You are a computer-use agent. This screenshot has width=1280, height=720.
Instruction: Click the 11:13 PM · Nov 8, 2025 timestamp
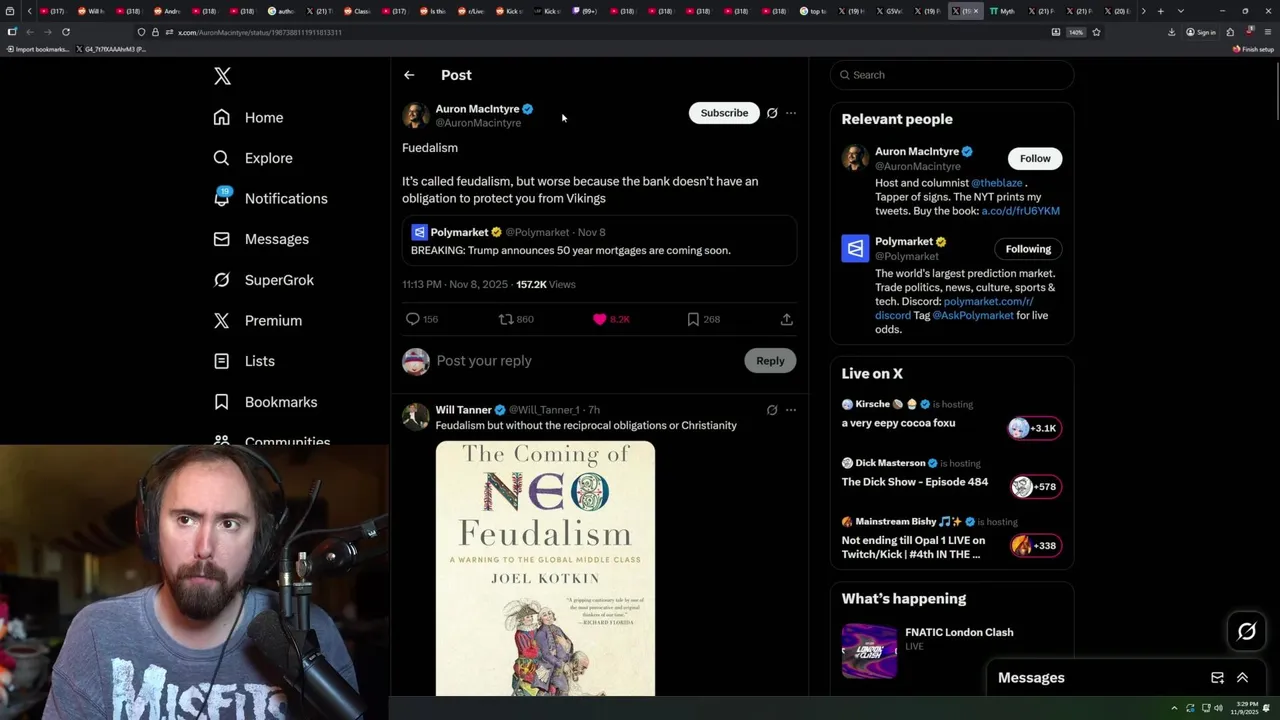click(455, 284)
